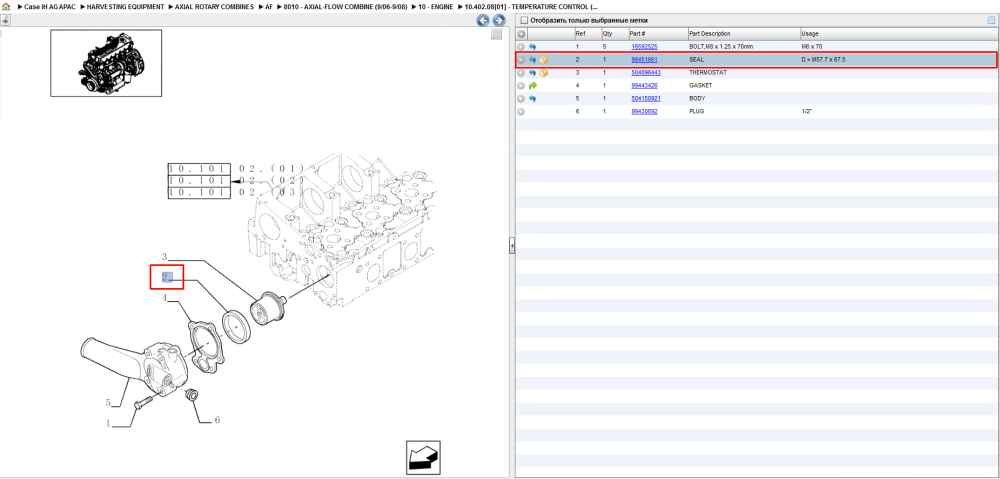Click blue arrow icon in SEAL row
The height and width of the screenshot is (479, 1000).
(533, 60)
